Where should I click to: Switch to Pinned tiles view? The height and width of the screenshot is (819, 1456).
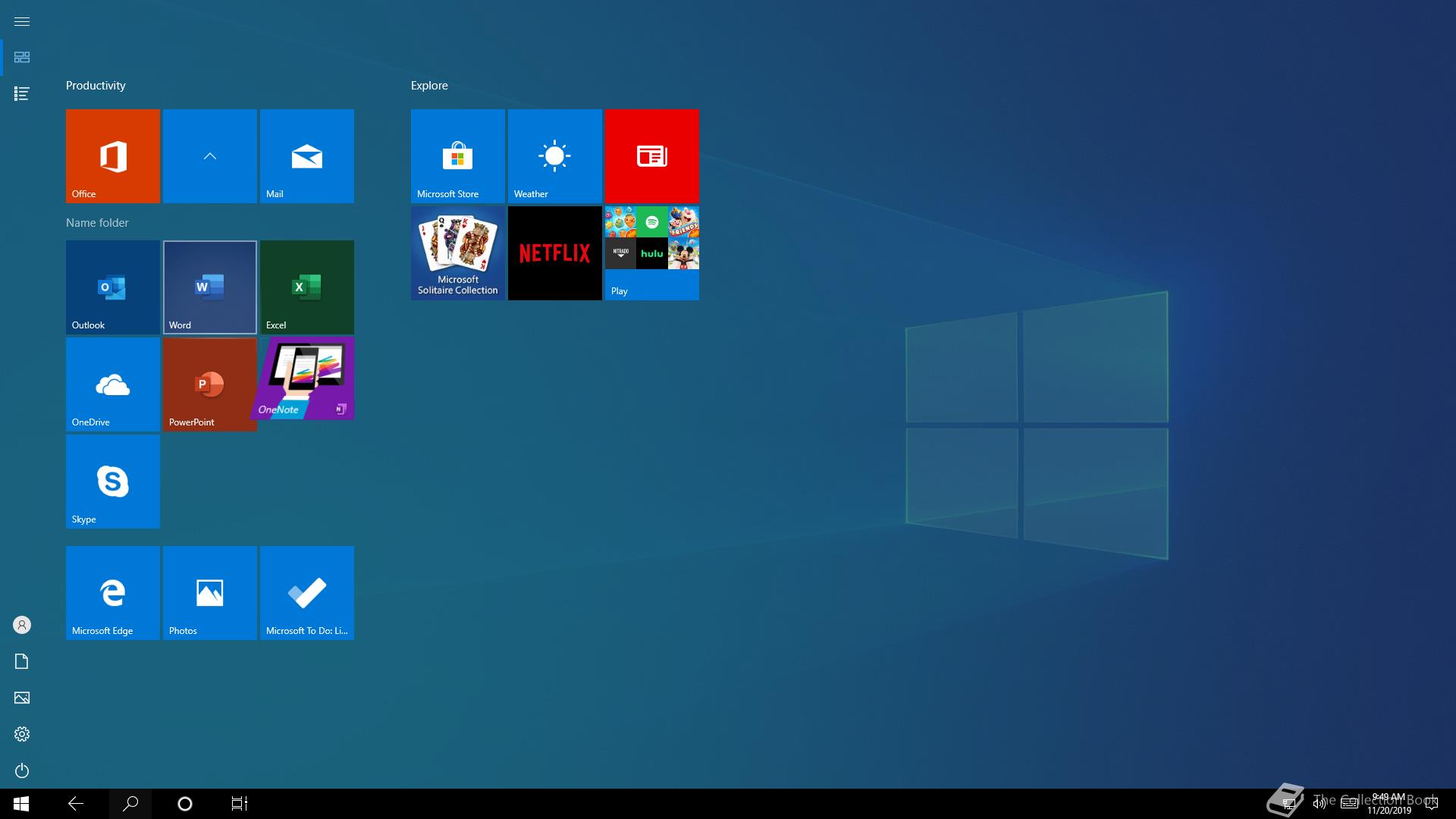[22, 58]
